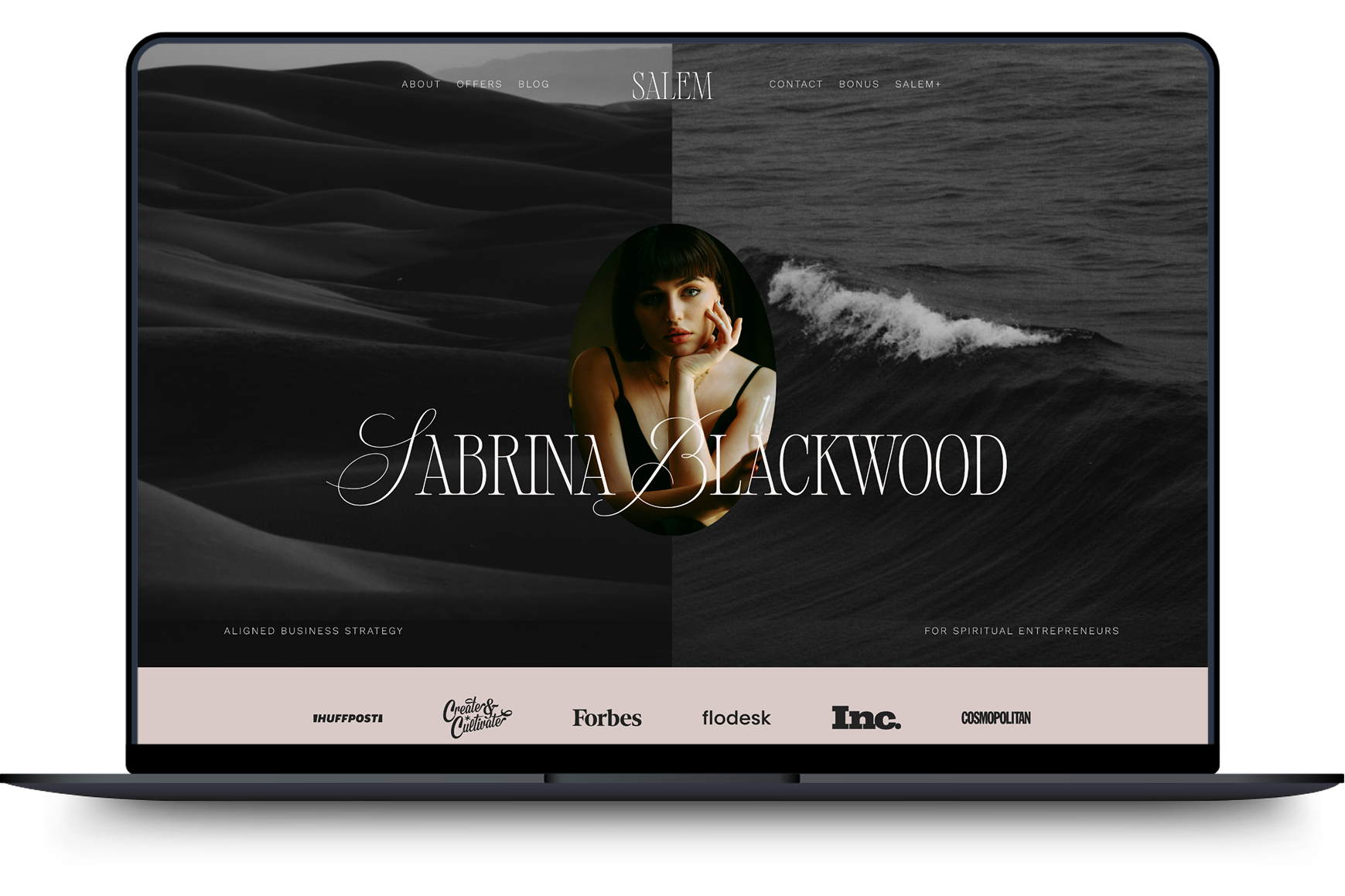This screenshot has width=1345, height=896.
Task: Open the OFFERS menu item
Action: click(478, 84)
